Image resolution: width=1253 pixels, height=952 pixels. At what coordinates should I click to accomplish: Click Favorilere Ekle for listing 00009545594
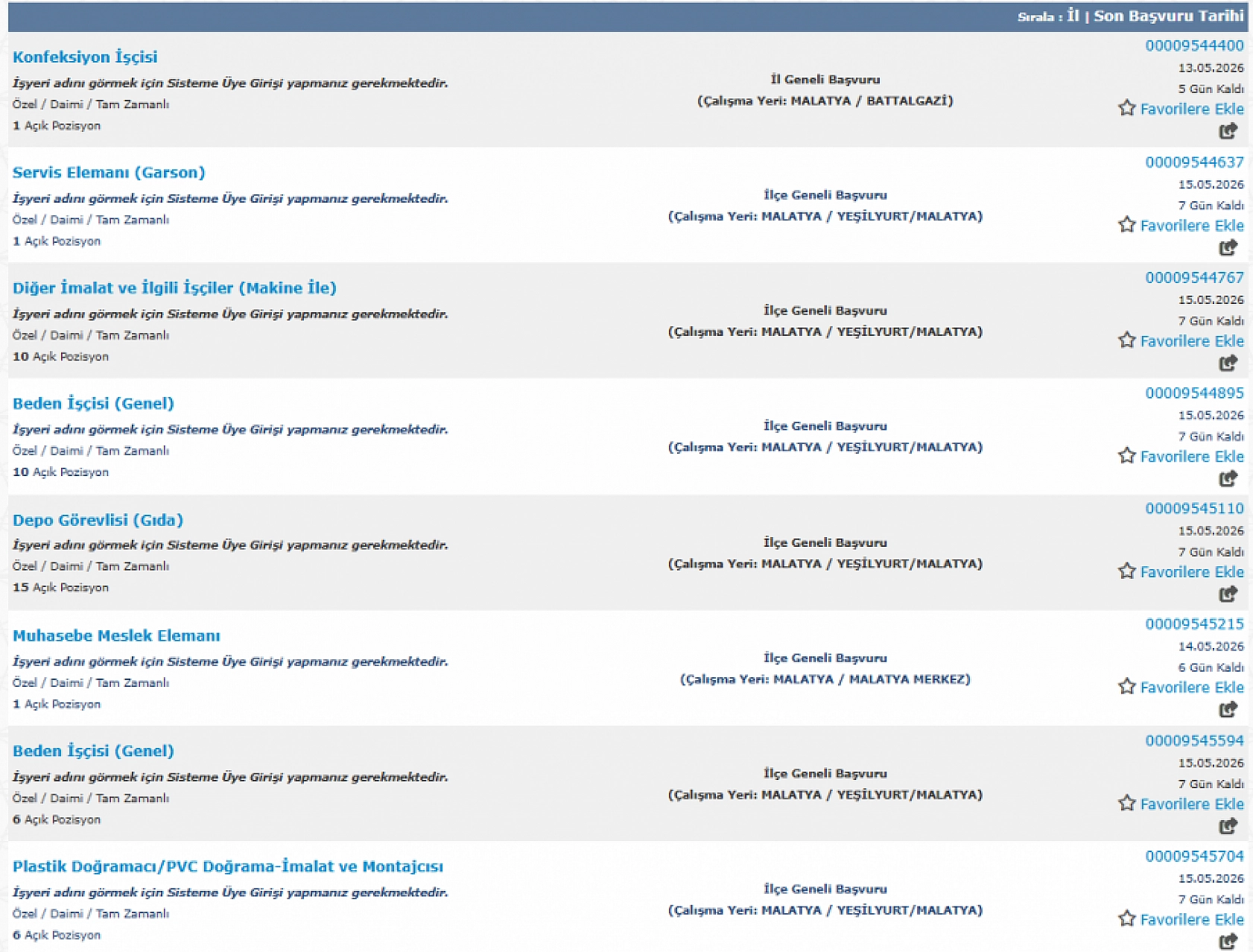point(1192,804)
